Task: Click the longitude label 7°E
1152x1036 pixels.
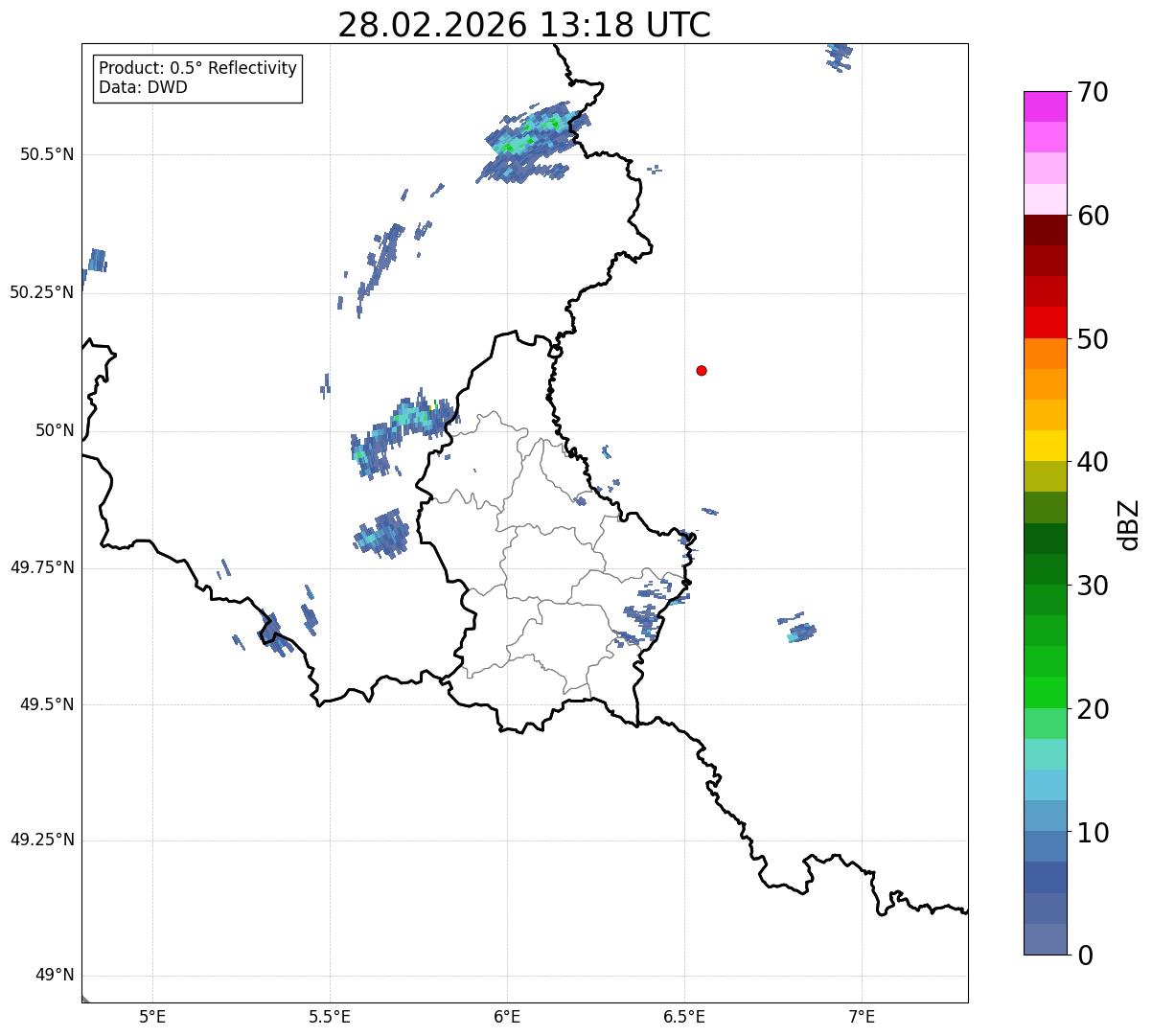Action: (x=863, y=1017)
